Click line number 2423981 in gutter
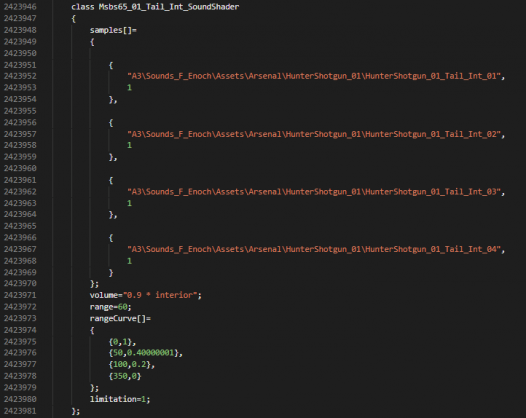526x418 pixels. click(x=20, y=411)
